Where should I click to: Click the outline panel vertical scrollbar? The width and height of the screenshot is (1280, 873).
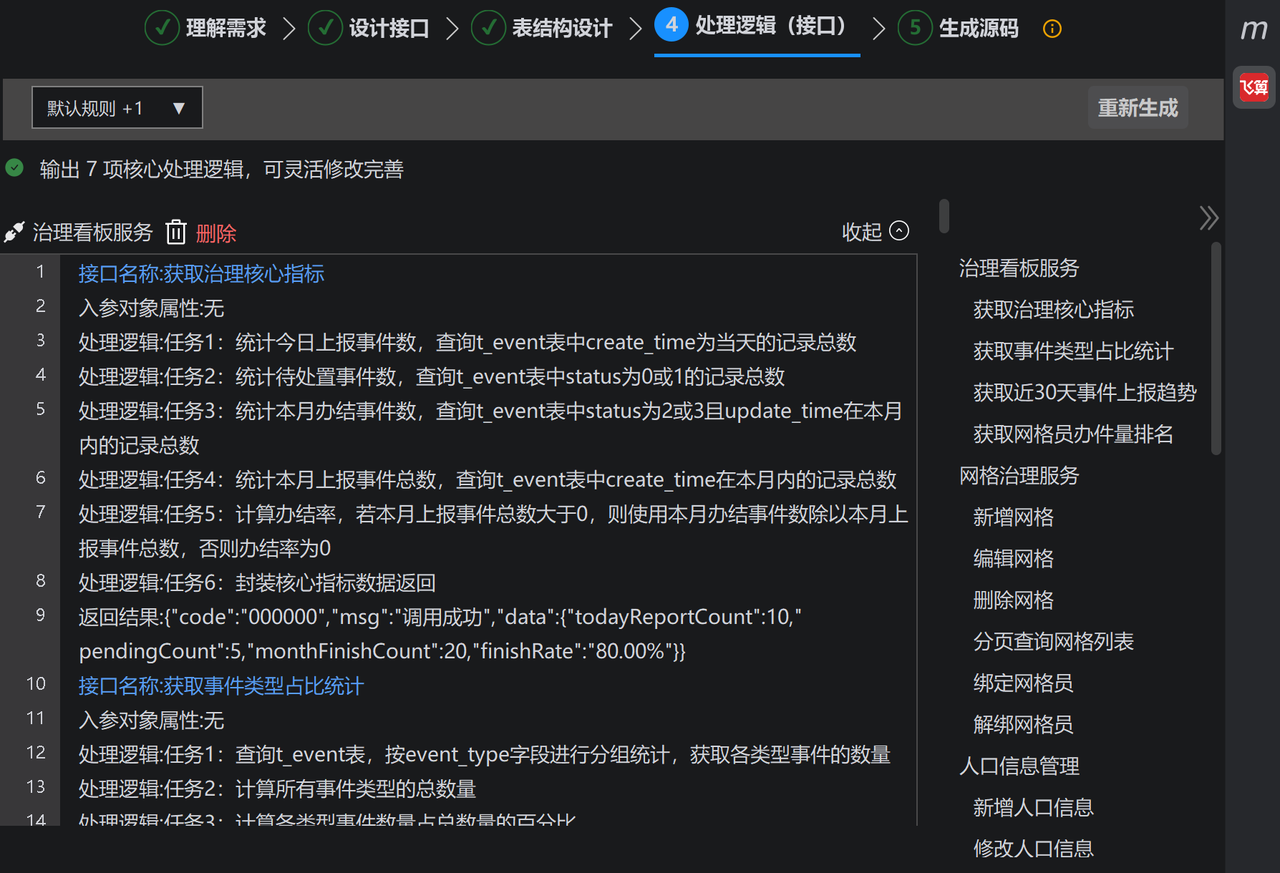tap(1216, 348)
